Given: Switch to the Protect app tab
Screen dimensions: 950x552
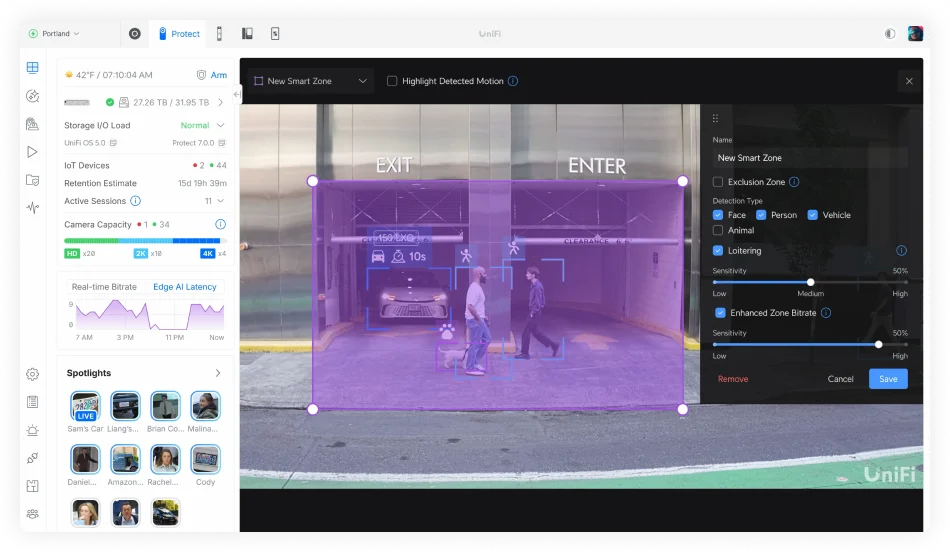Looking at the screenshot, I should (x=179, y=34).
